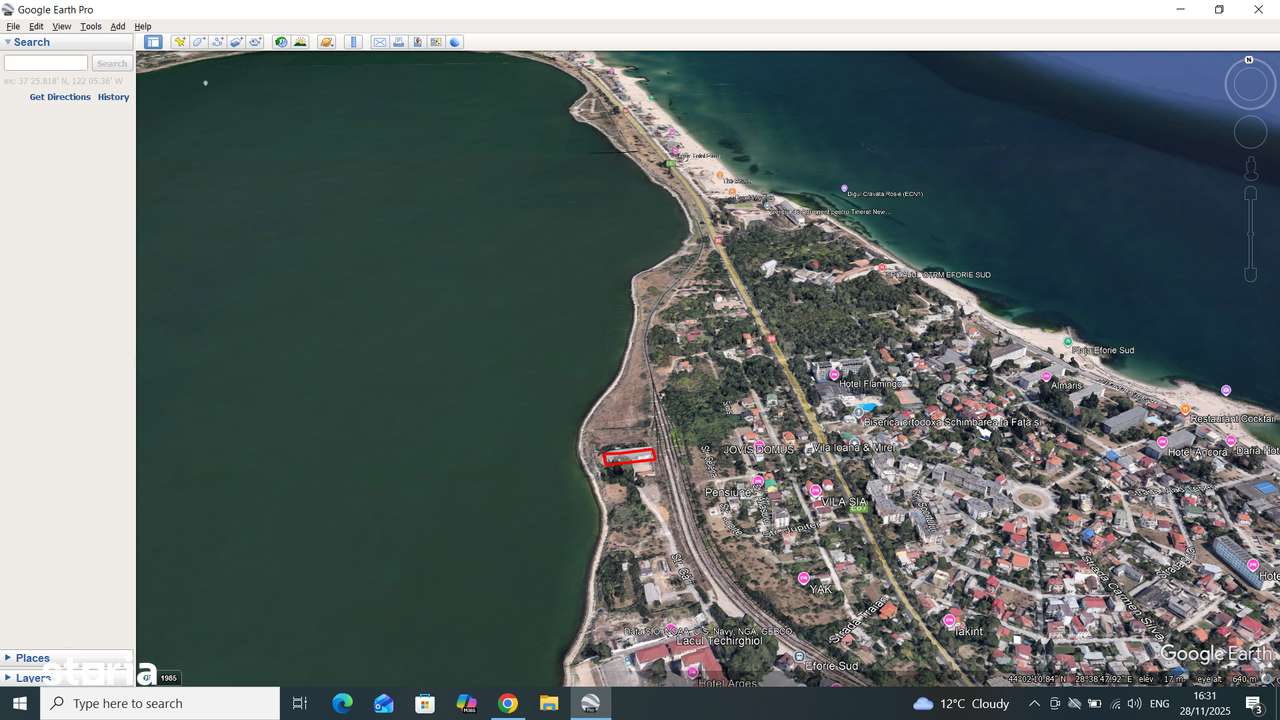The height and width of the screenshot is (720, 1280).
Task: Click inside the search input field
Action: pos(45,62)
